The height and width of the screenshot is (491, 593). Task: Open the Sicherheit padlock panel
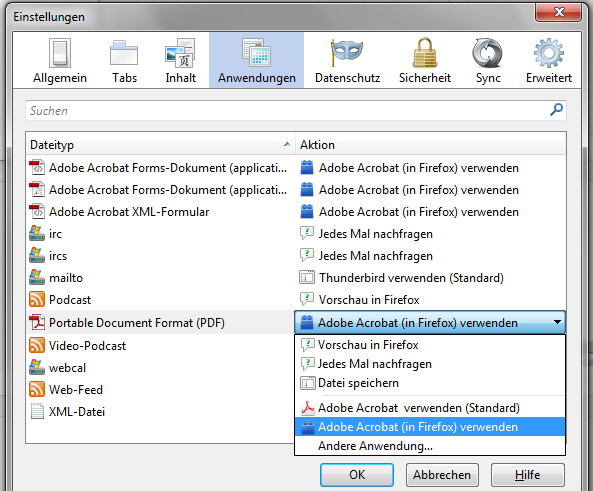(425, 61)
